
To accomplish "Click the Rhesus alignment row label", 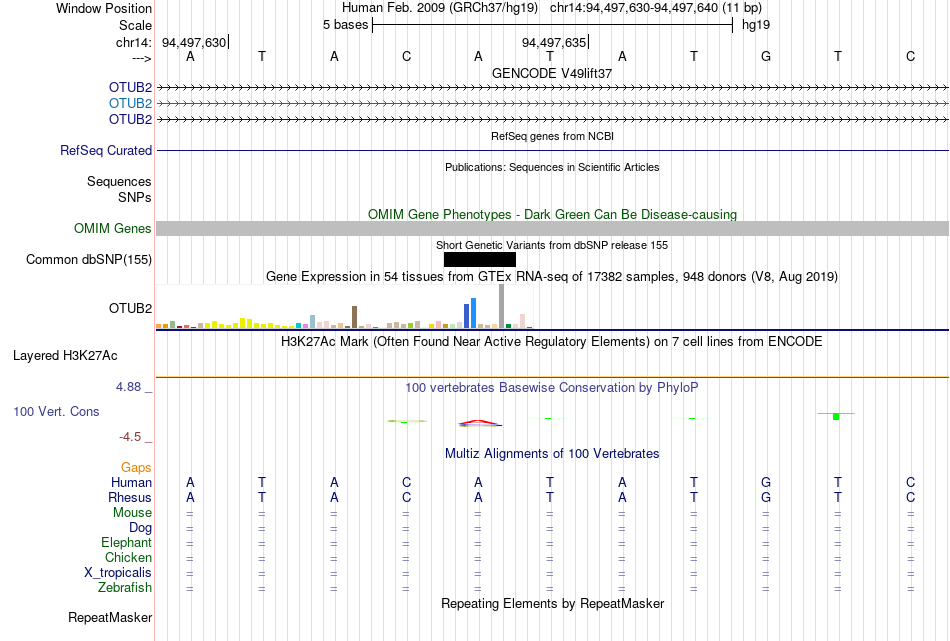I will [130, 497].
